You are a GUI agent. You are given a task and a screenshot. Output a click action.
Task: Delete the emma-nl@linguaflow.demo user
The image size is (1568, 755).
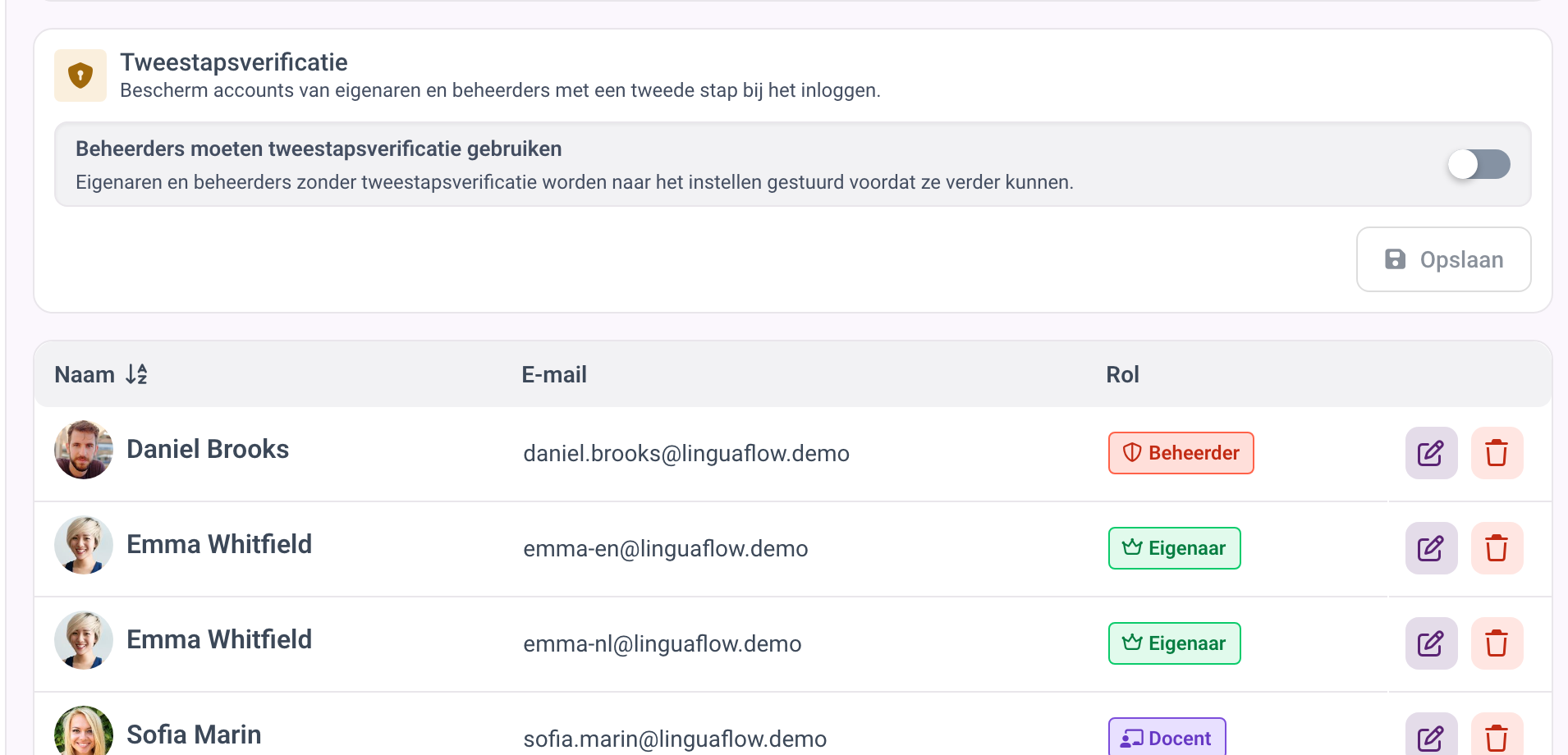[1497, 643]
